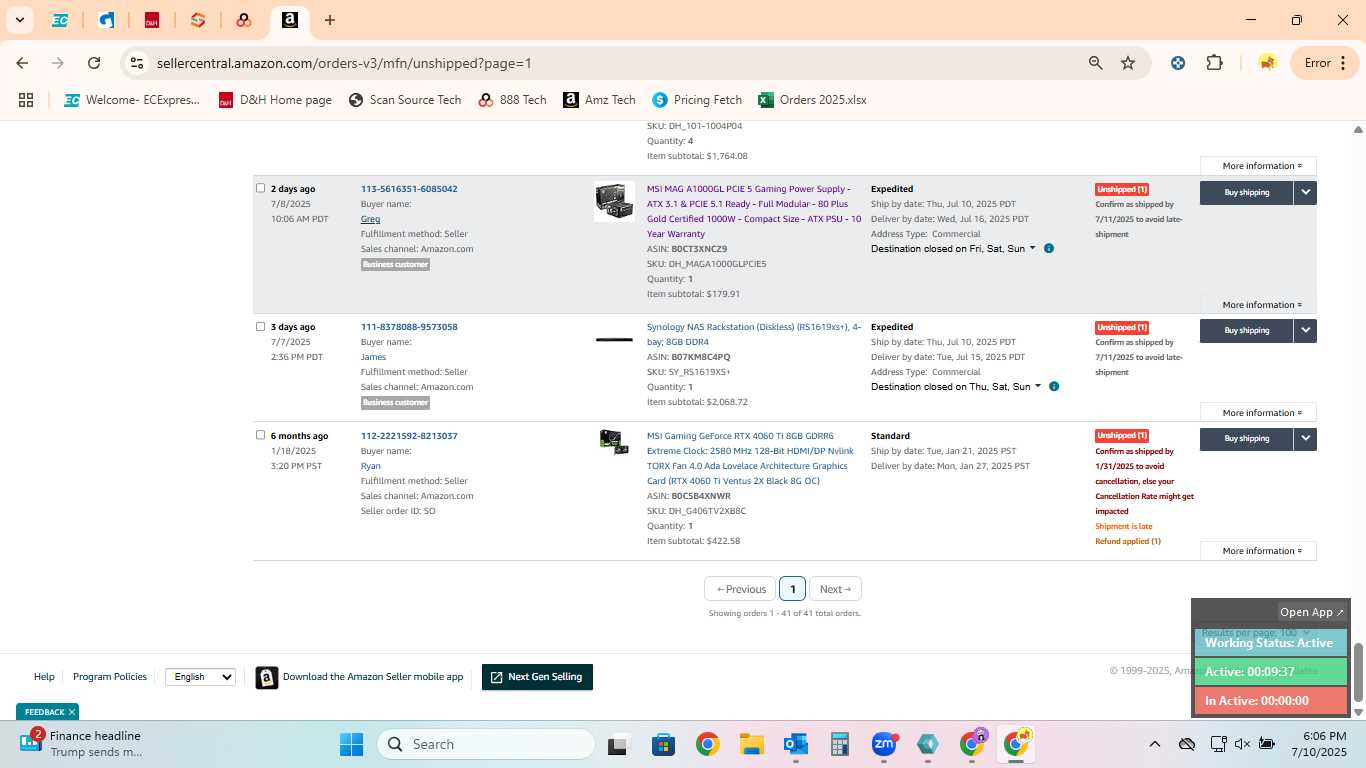Select checkbox for order 113-5616351-6085042

(x=261, y=188)
